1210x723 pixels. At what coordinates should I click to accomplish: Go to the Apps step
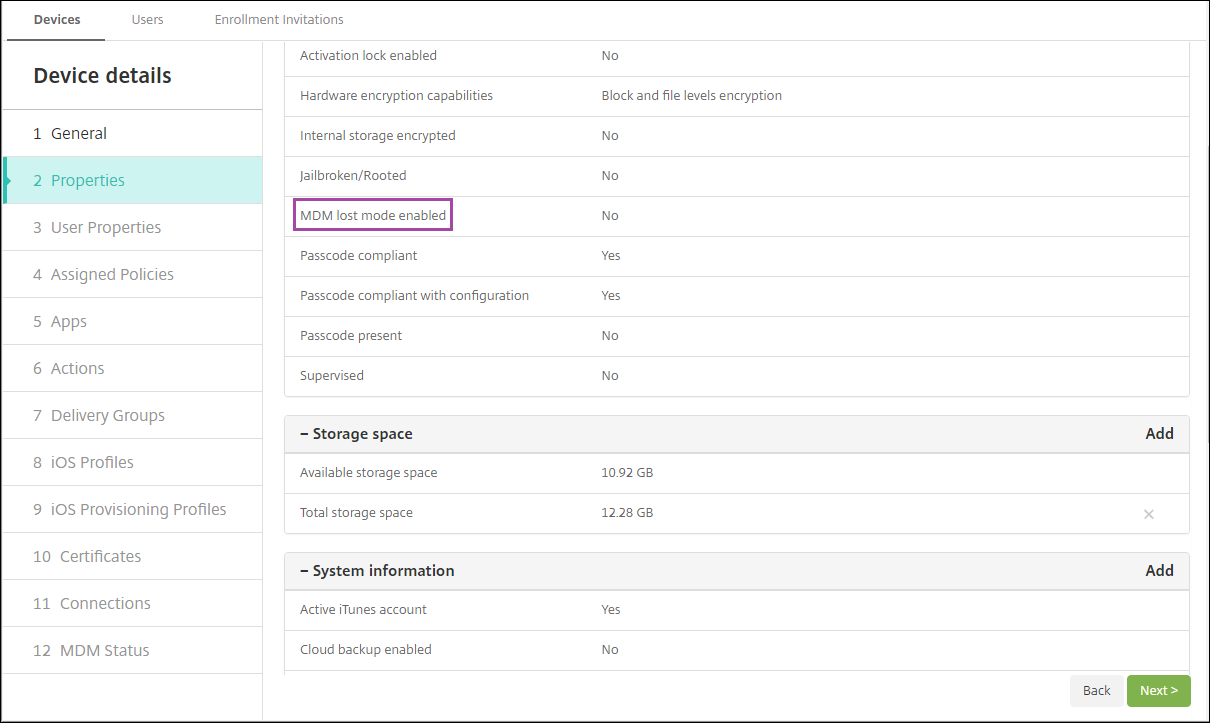pos(68,322)
